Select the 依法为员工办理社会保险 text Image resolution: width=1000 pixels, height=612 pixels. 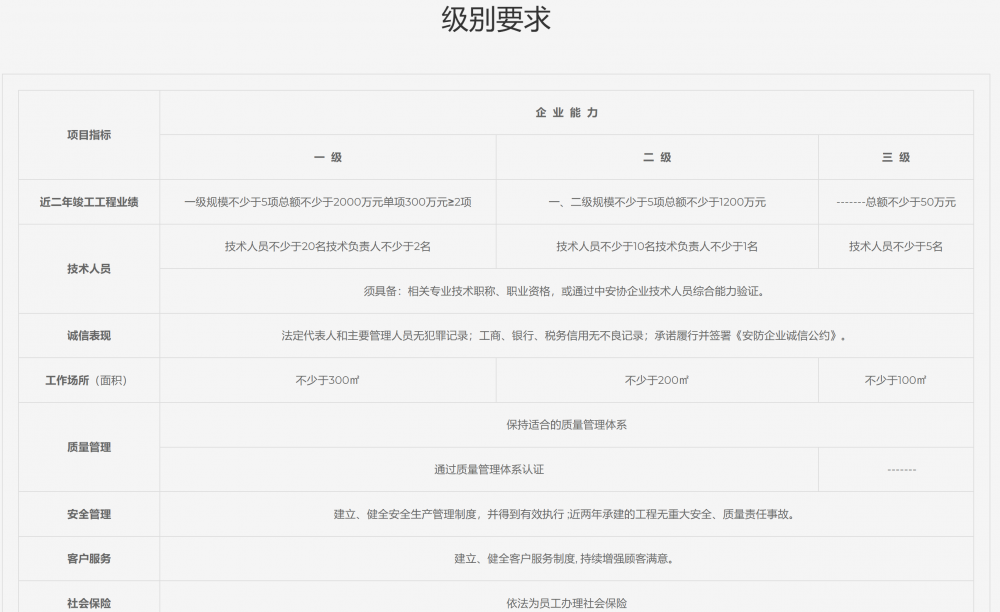566,603
